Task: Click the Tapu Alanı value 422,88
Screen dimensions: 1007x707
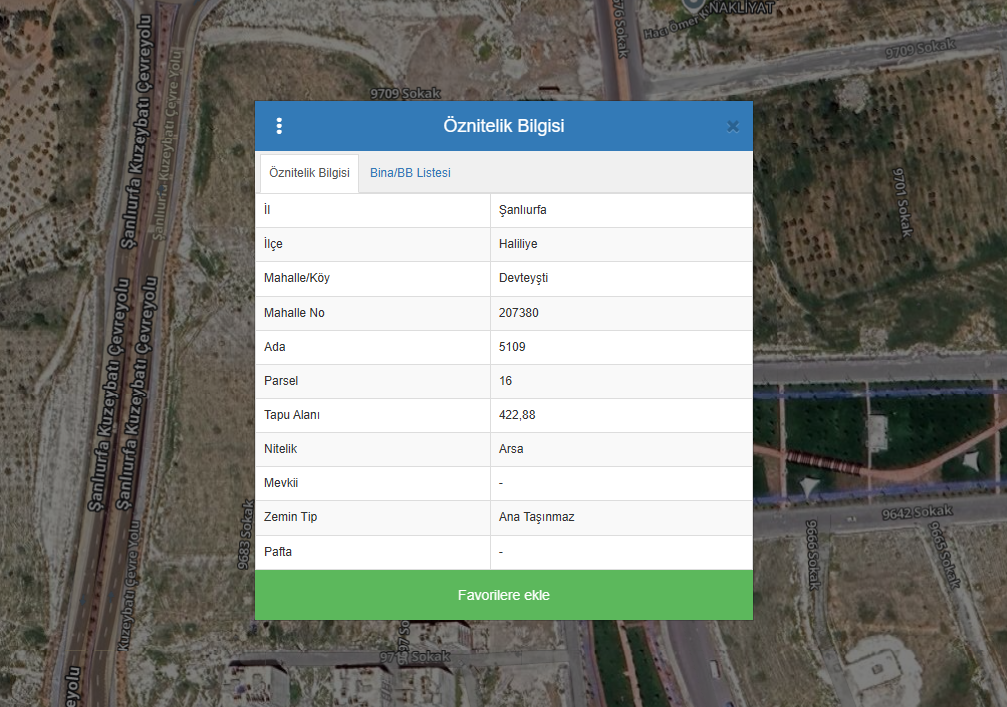Action: pyautogui.click(x=517, y=415)
